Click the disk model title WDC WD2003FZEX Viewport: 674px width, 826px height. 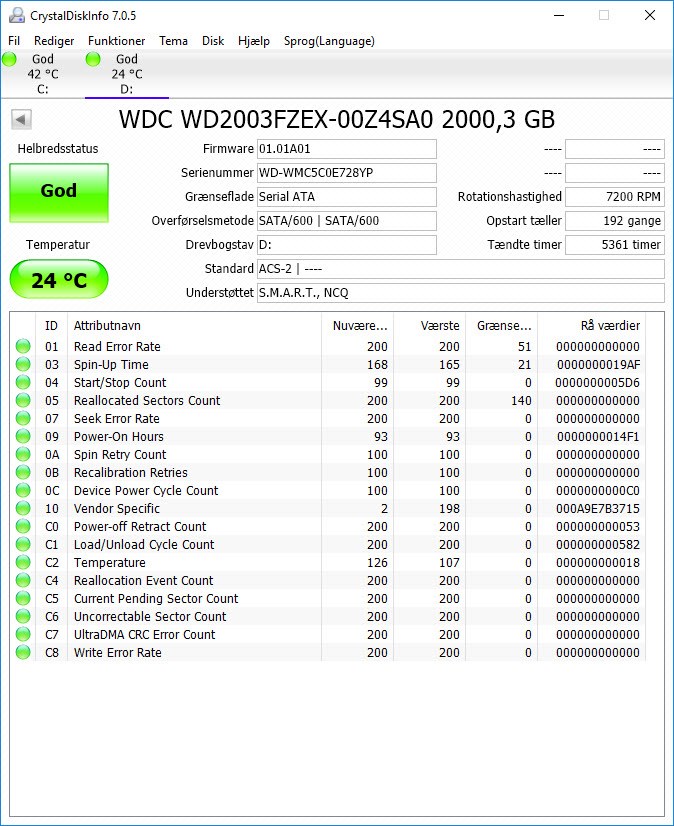click(x=337, y=120)
